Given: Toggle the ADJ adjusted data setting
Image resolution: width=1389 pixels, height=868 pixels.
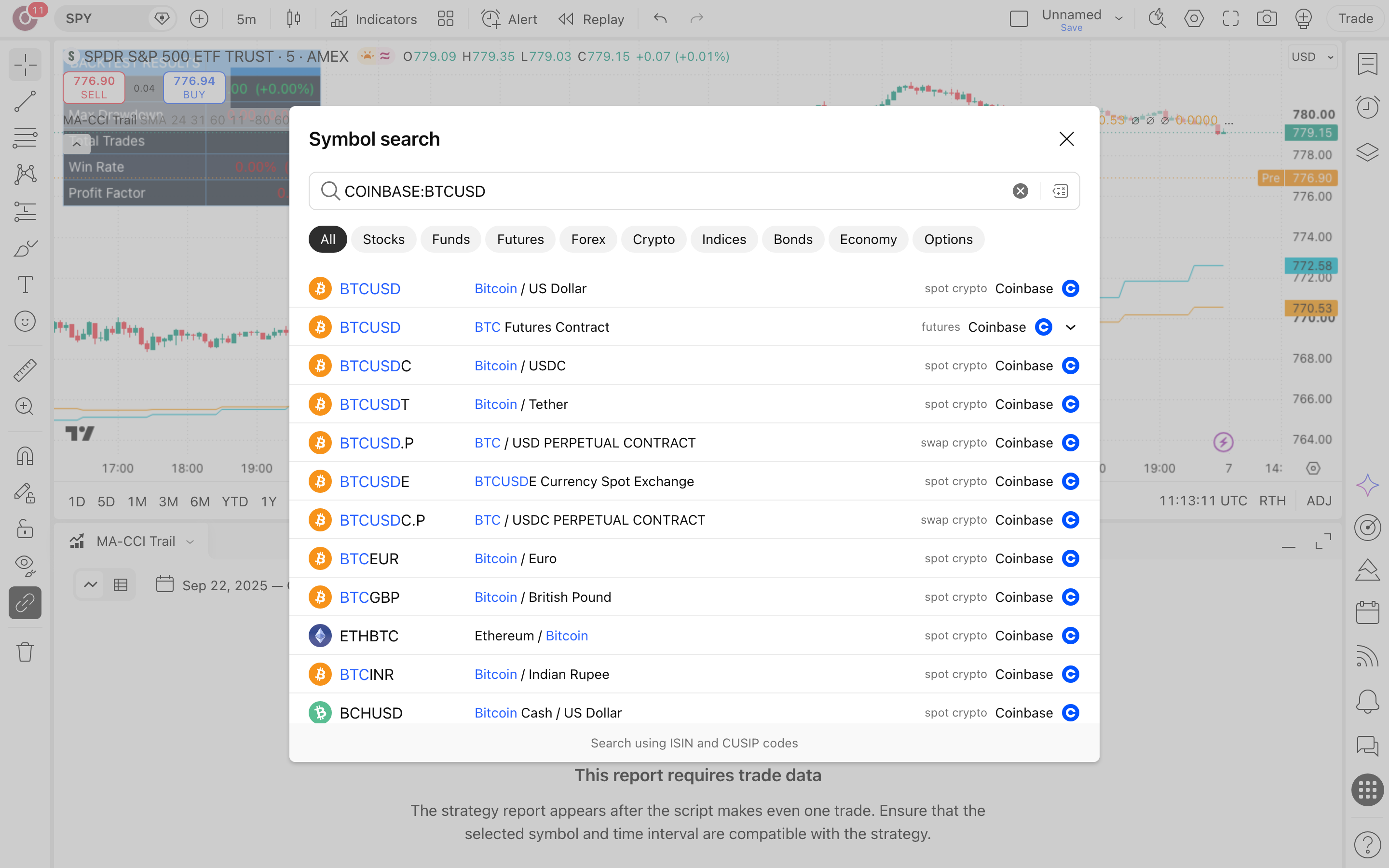Looking at the screenshot, I should coord(1319,501).
